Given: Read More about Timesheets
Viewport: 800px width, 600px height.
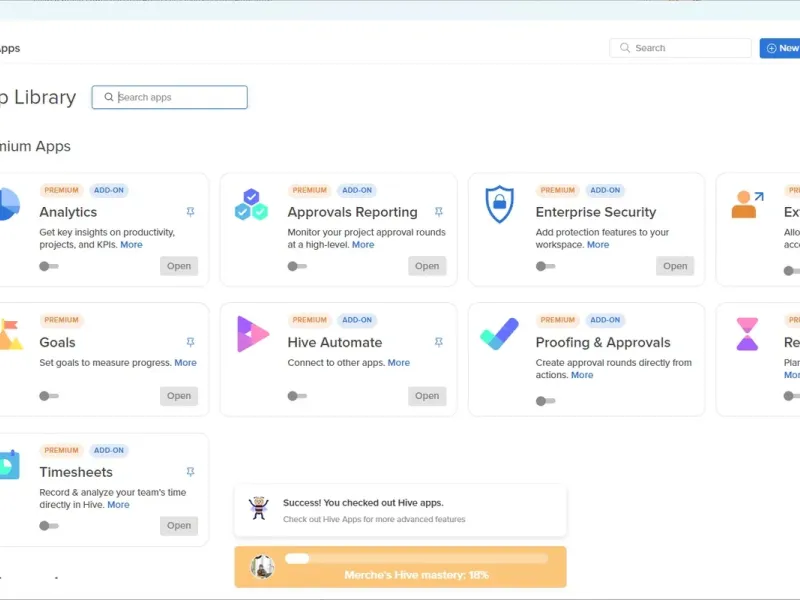Looking at the screenshot, I should pos(118,505).
